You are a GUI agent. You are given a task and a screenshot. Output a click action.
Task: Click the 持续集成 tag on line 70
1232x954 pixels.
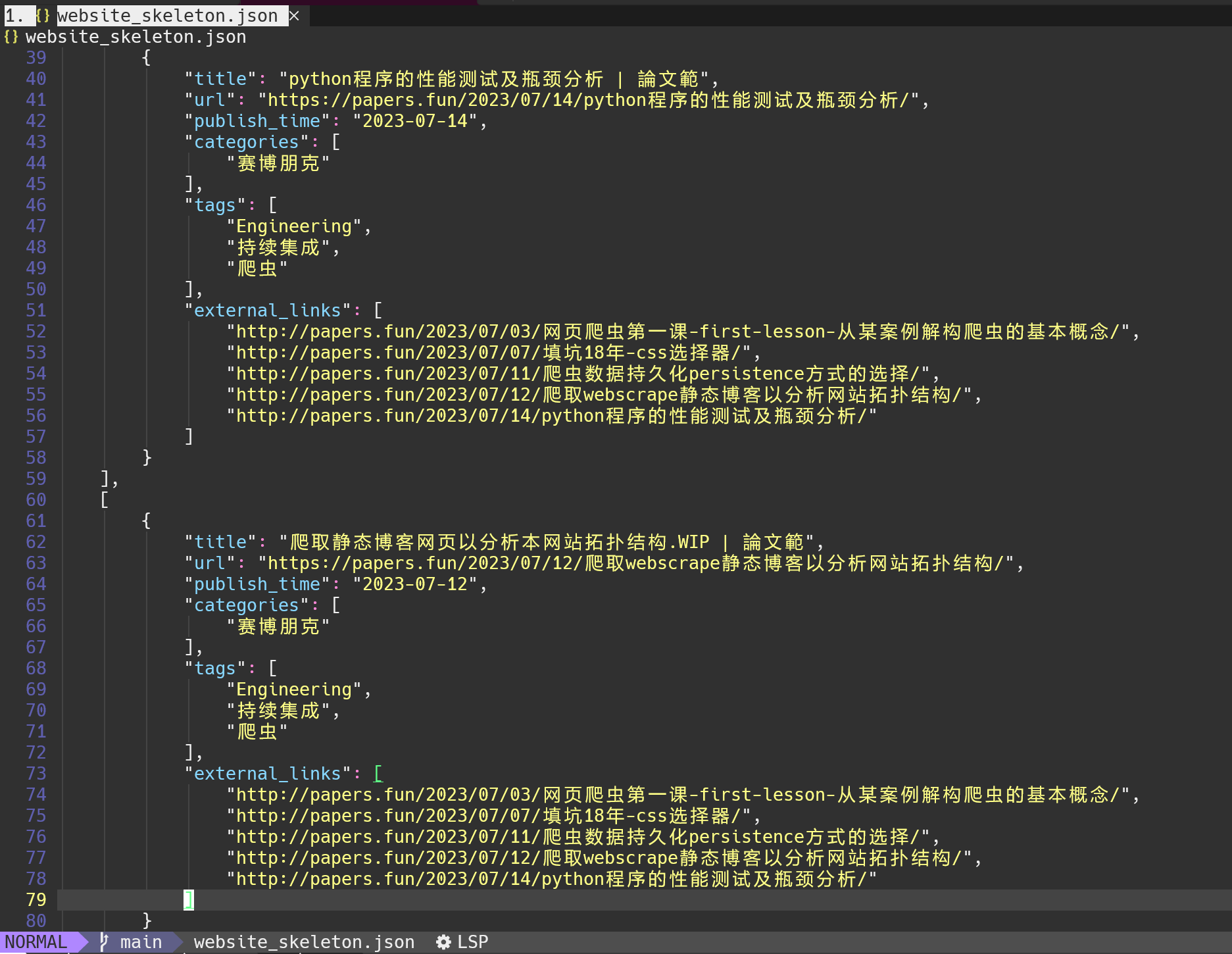click(x=278, y=711)
